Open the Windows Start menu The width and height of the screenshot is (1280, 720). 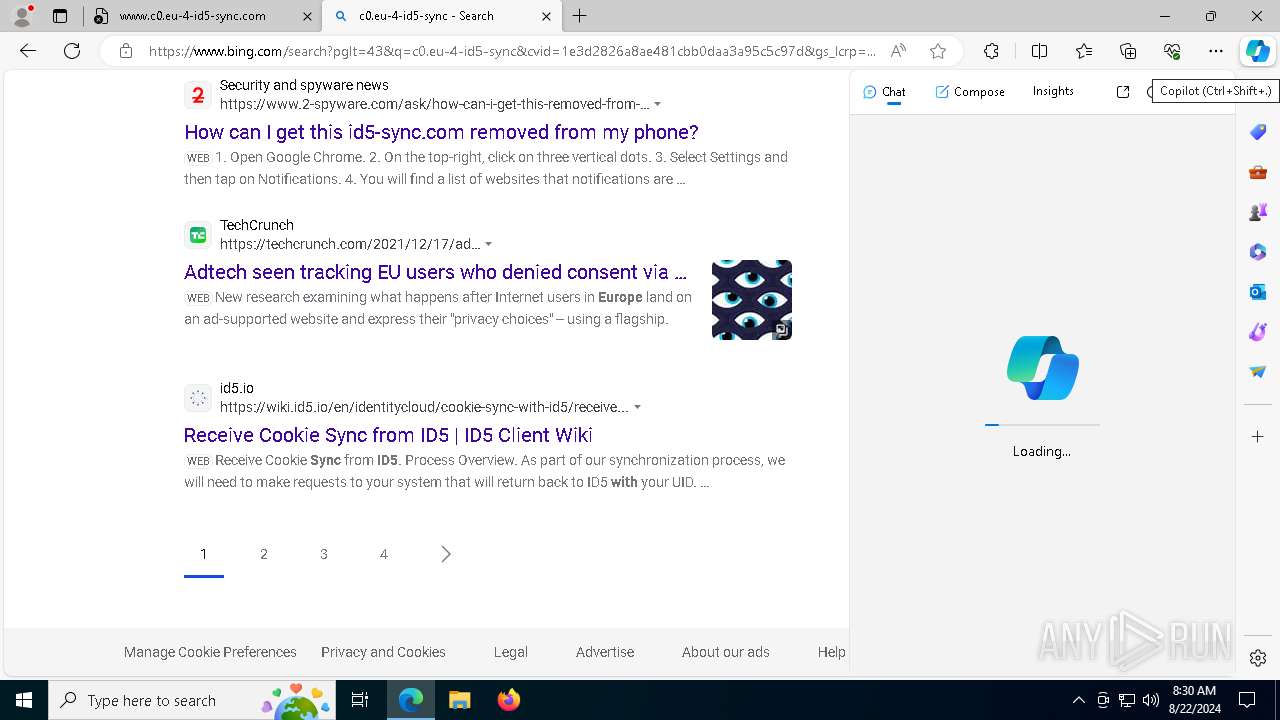(x=24, y=700)
